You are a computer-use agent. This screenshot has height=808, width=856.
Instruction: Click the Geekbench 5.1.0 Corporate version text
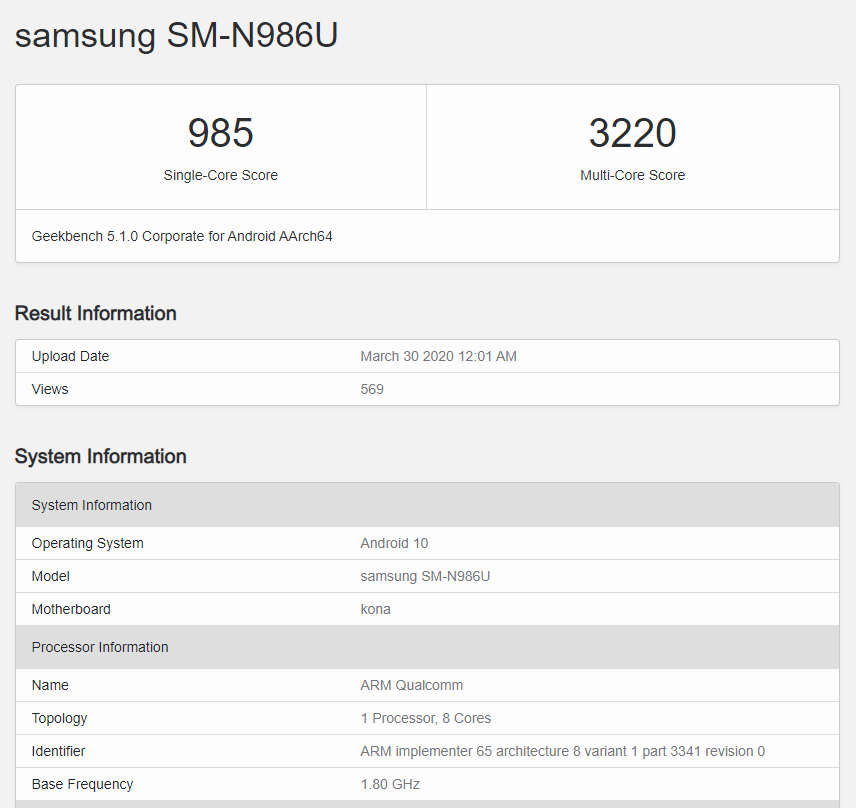(x=181, y=236)
